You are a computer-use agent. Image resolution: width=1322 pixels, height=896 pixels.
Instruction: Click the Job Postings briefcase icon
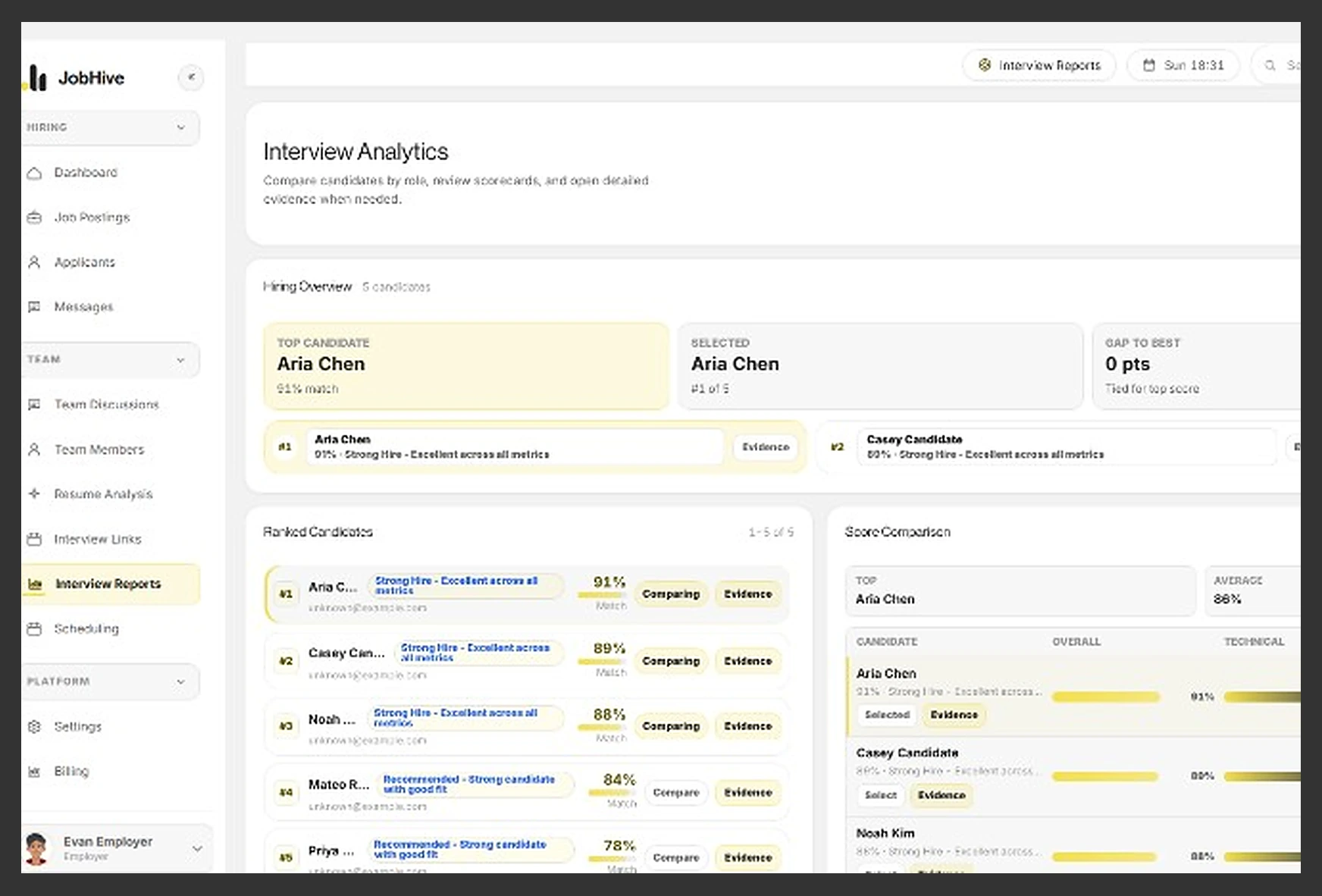pyautogui.click(x=34, y=218)
